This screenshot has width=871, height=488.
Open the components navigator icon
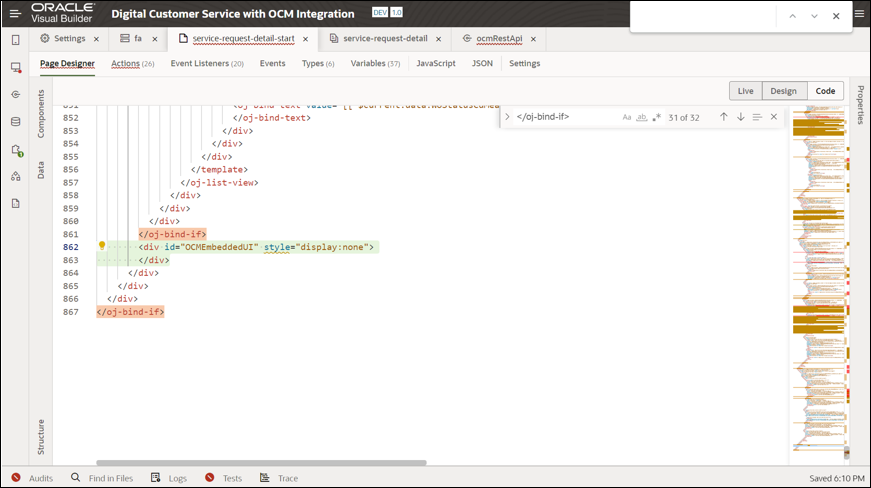(16, 176)
